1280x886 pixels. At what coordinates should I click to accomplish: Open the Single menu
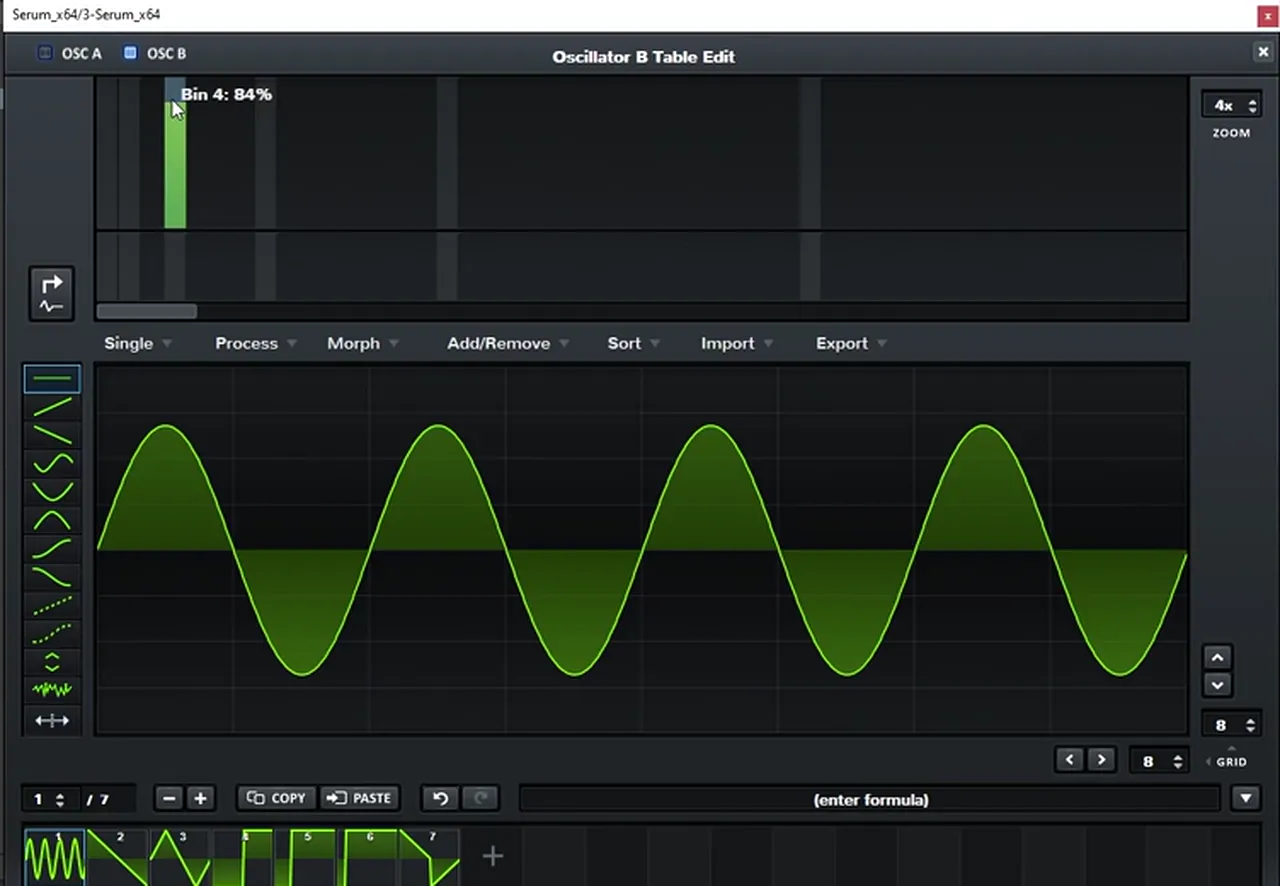[138, 343]
